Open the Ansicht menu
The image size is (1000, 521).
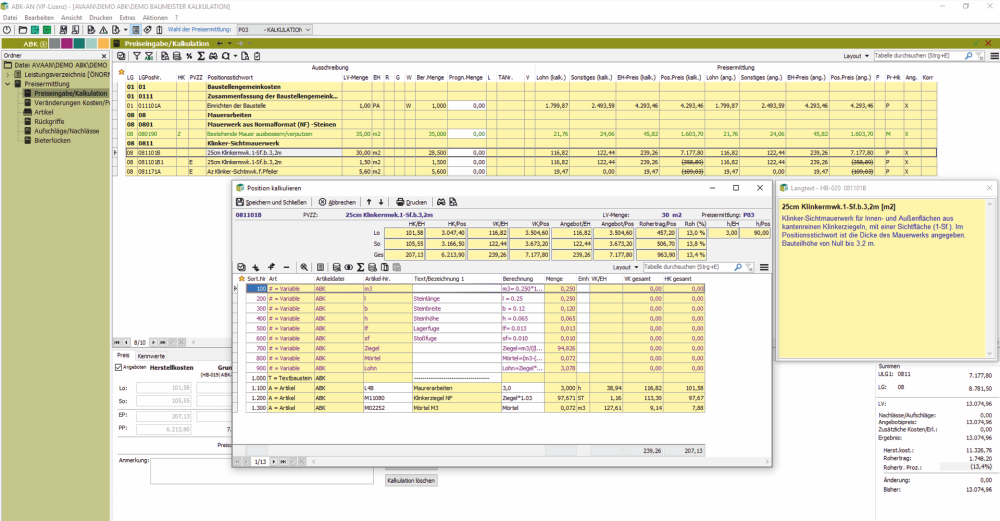71,18
